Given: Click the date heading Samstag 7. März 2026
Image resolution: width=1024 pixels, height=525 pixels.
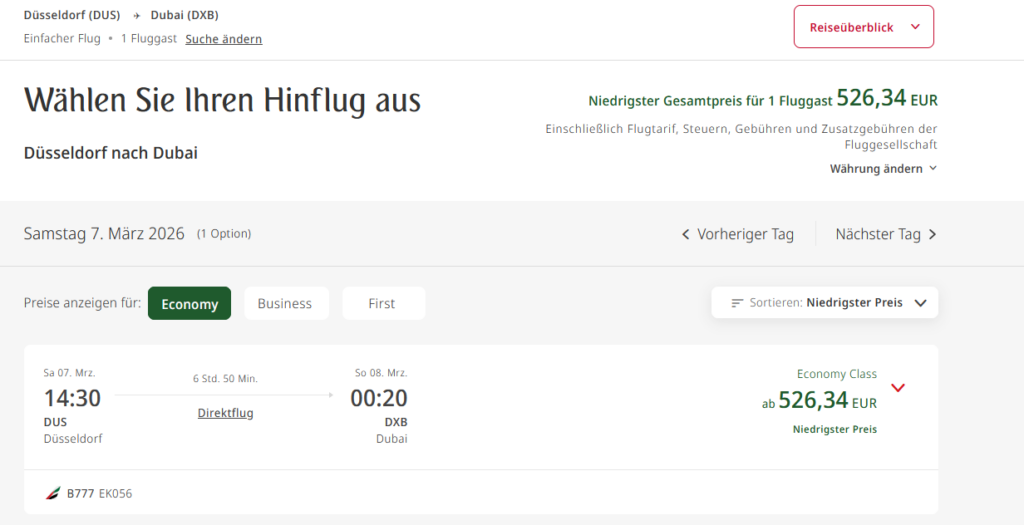Looking at the screenshot, I should [x=104, y=234].
